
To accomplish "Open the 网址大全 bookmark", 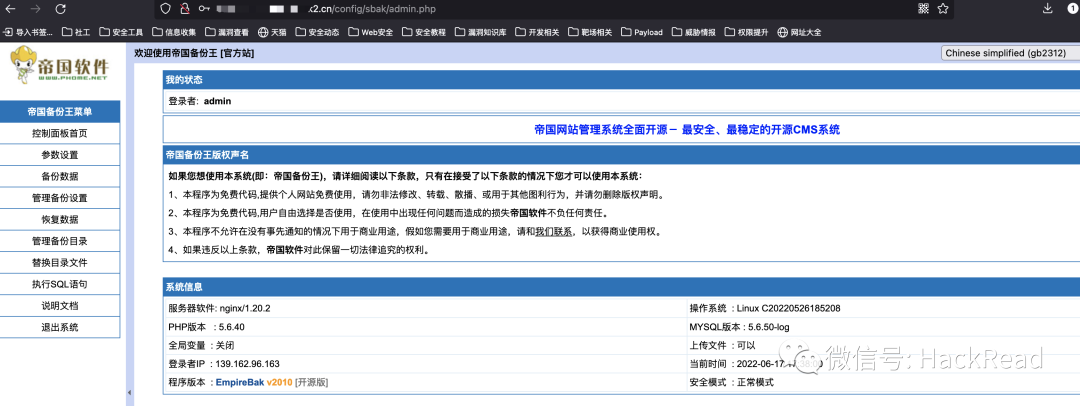I will coord(799,32).
